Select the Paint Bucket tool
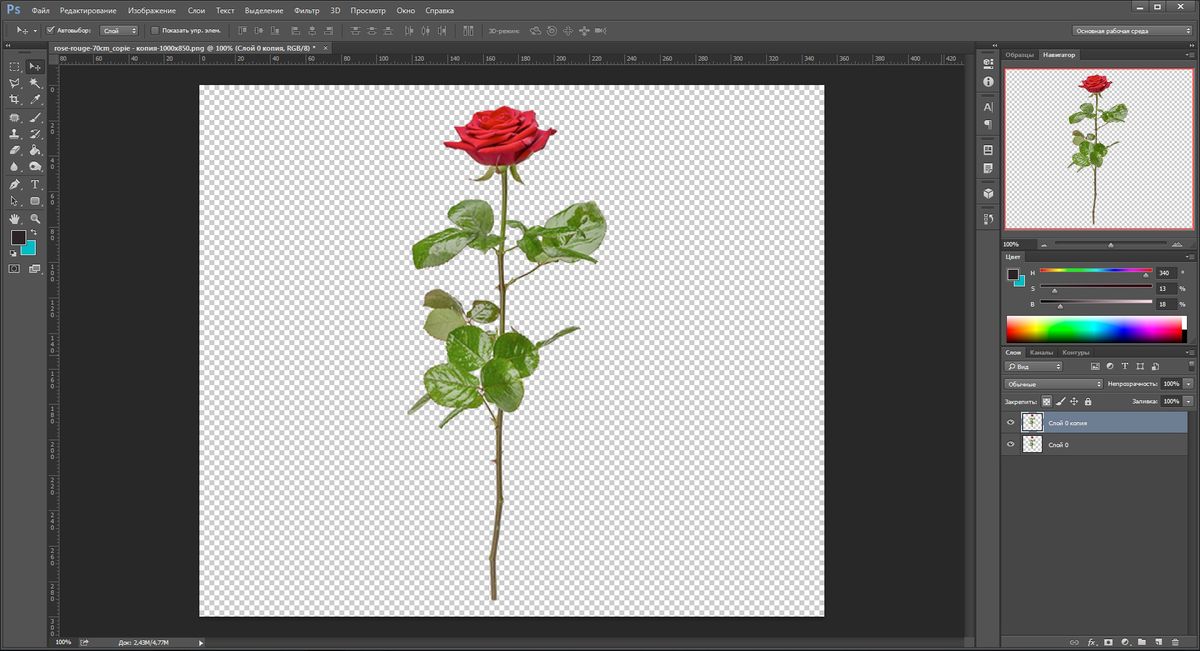Screen dimensions: 1200x651 coord(35,150)
